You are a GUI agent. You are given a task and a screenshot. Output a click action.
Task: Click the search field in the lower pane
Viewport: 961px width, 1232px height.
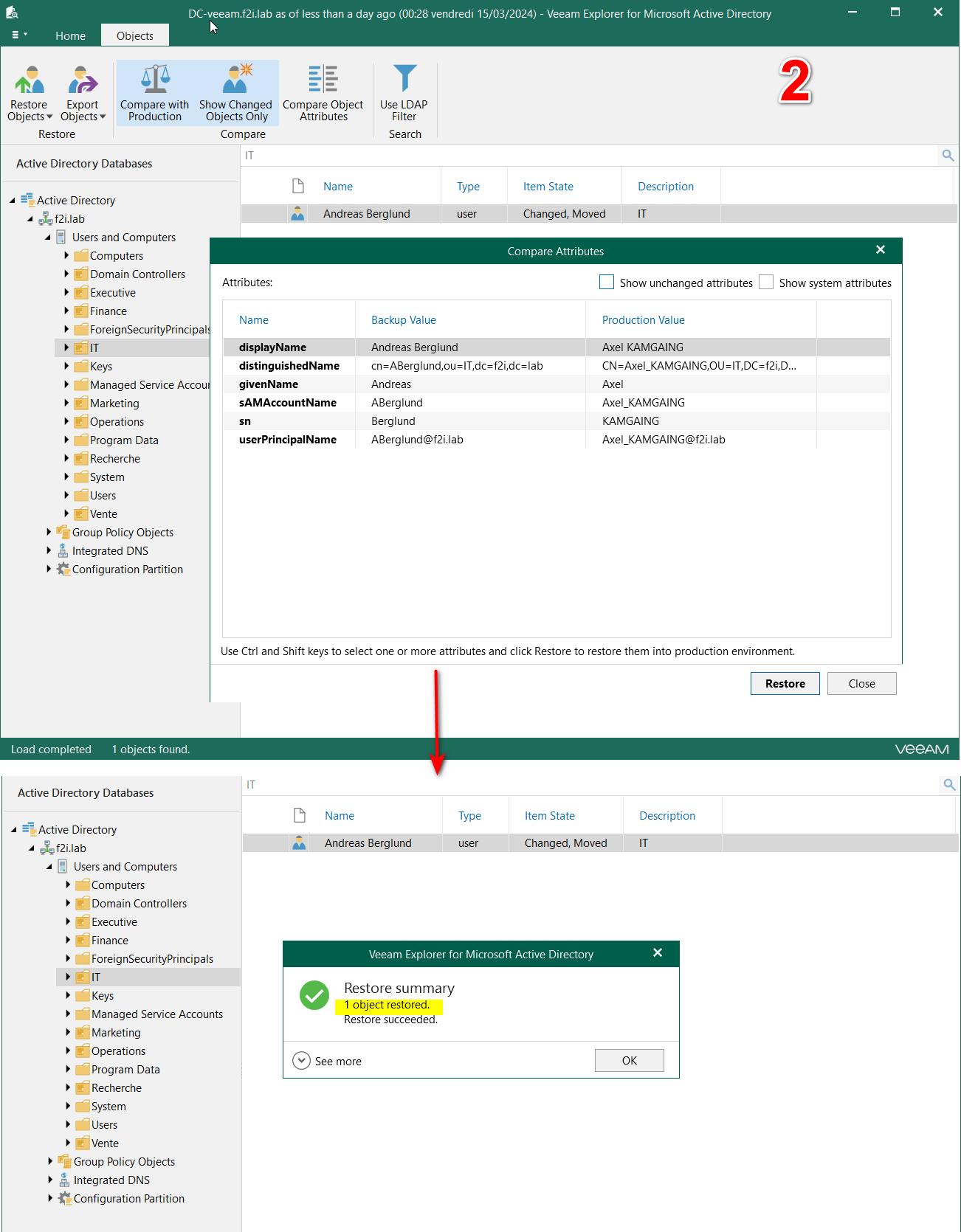pyautogui.click(x=590, y=785)
